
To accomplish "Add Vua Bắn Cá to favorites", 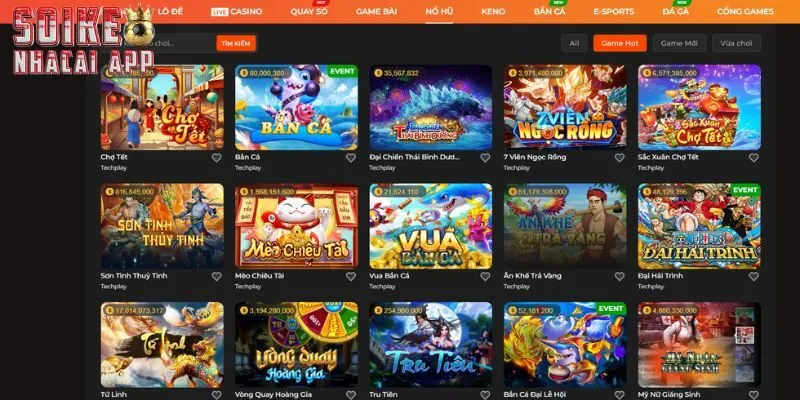I will coord(485,276).
